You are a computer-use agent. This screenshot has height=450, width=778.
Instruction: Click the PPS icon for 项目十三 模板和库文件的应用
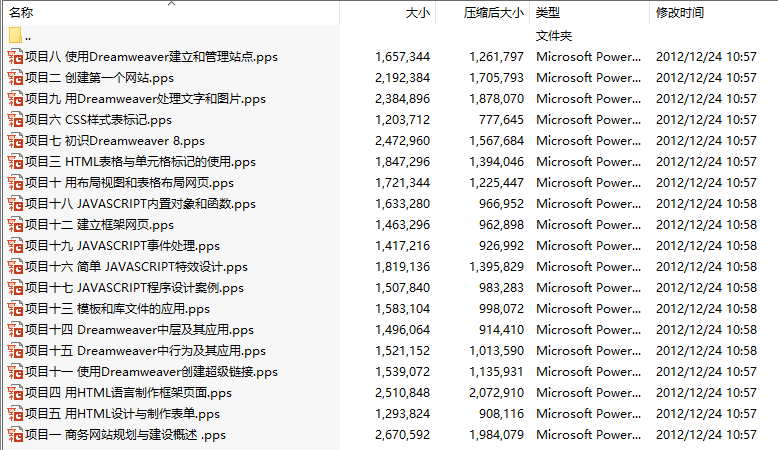click(x=15, y=309)
